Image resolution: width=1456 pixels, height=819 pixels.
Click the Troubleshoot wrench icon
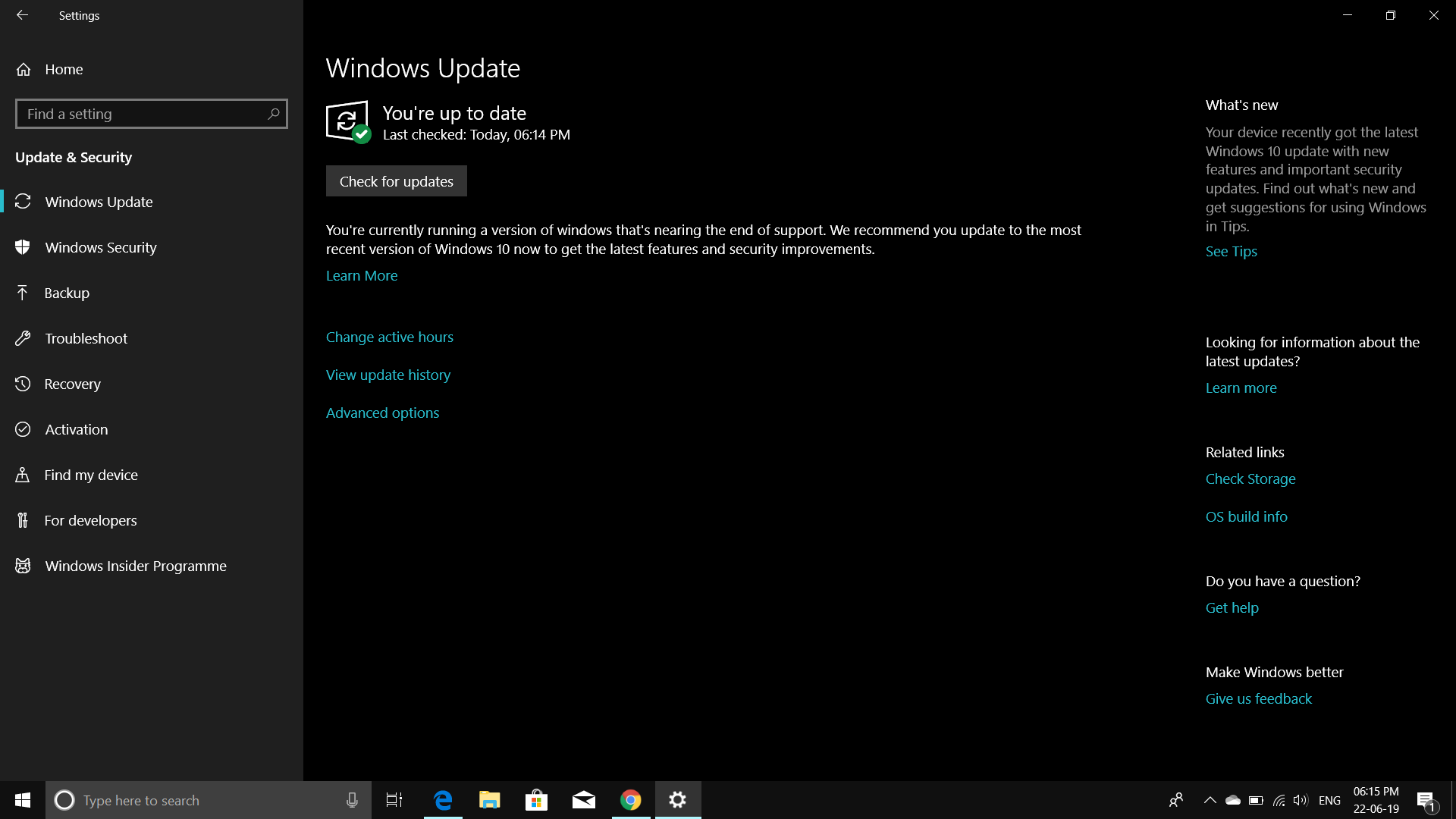(x=23, y=338)
